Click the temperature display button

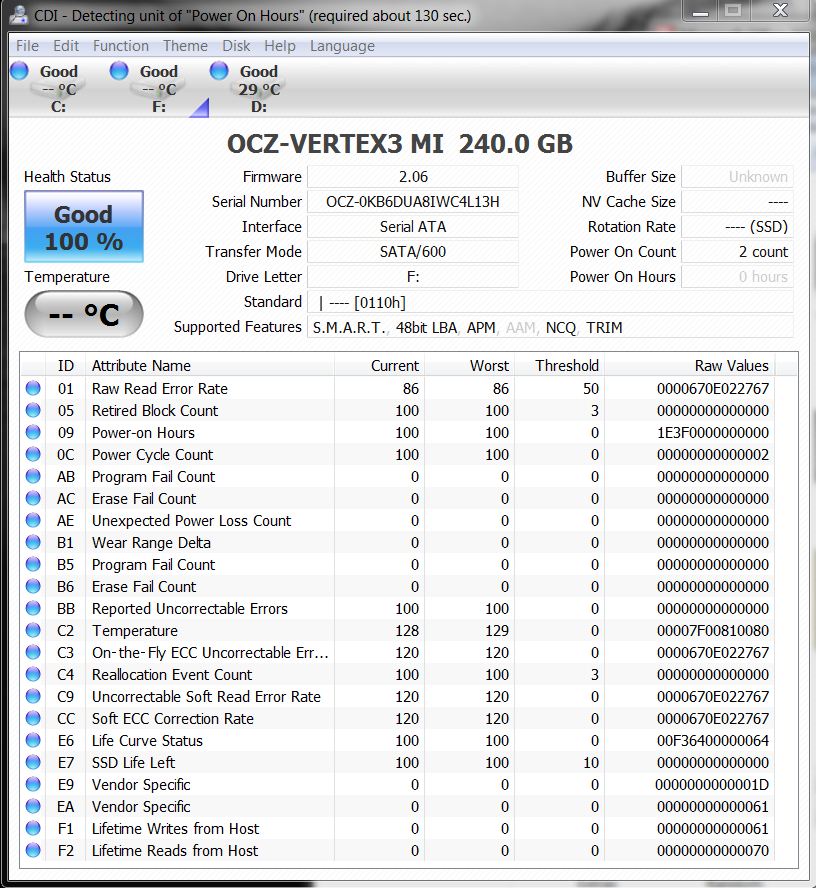(84, 315)
